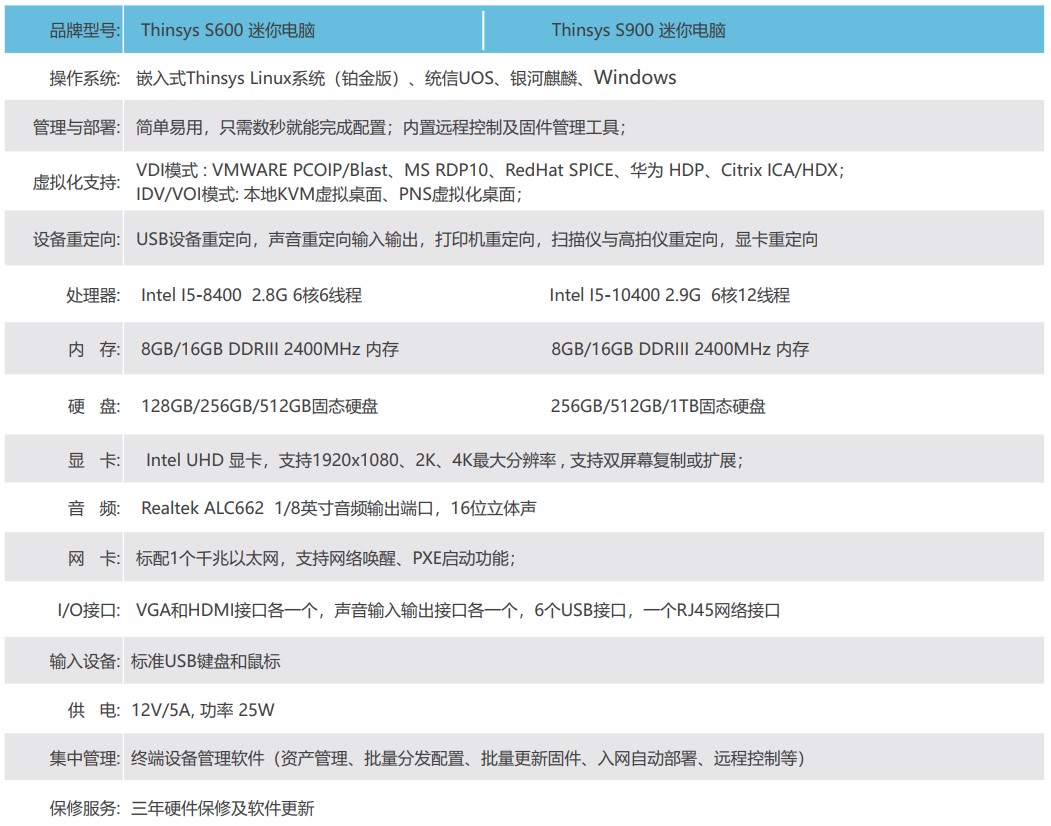Screen dimensions: 1051x826
Task: Click the 操作系统 row label
Action: (85, 79)
